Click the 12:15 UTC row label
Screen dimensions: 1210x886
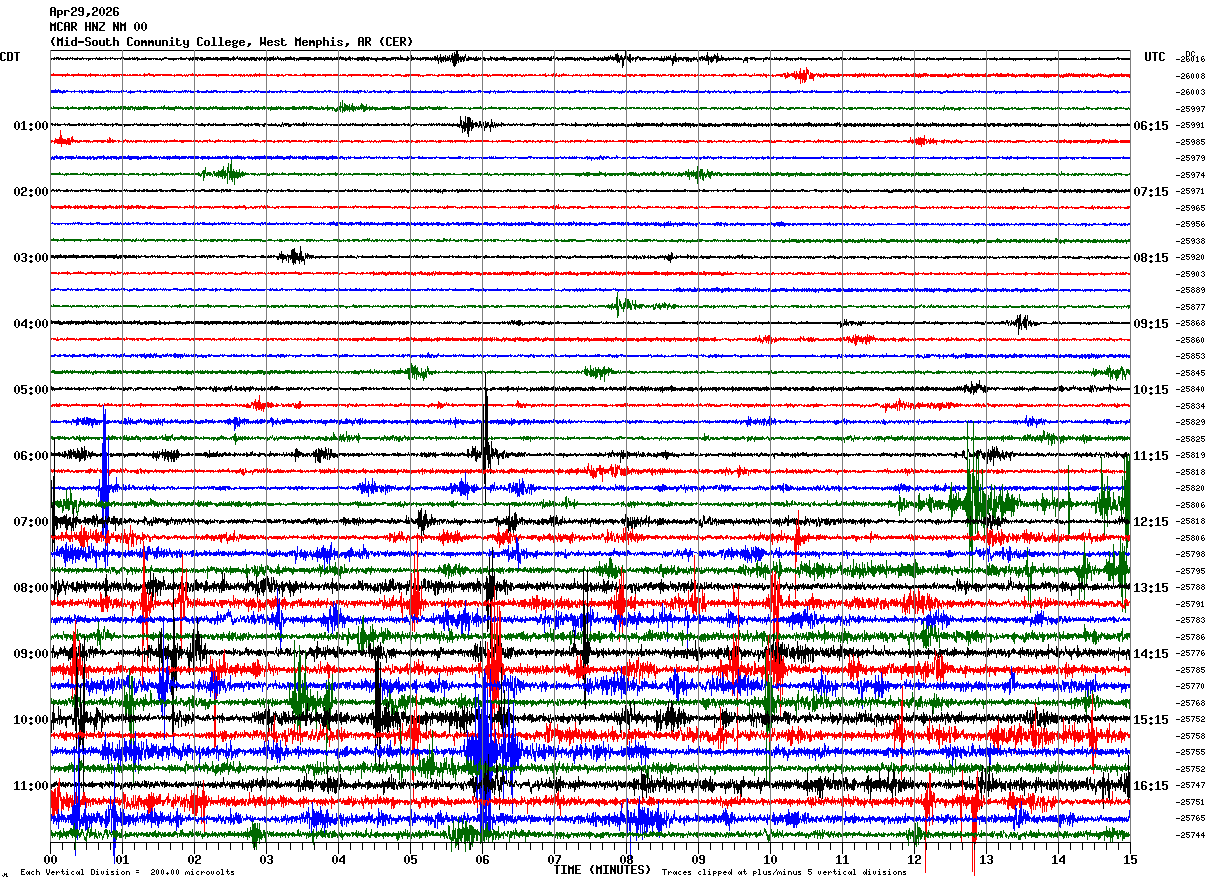(x=1151, y=521)
